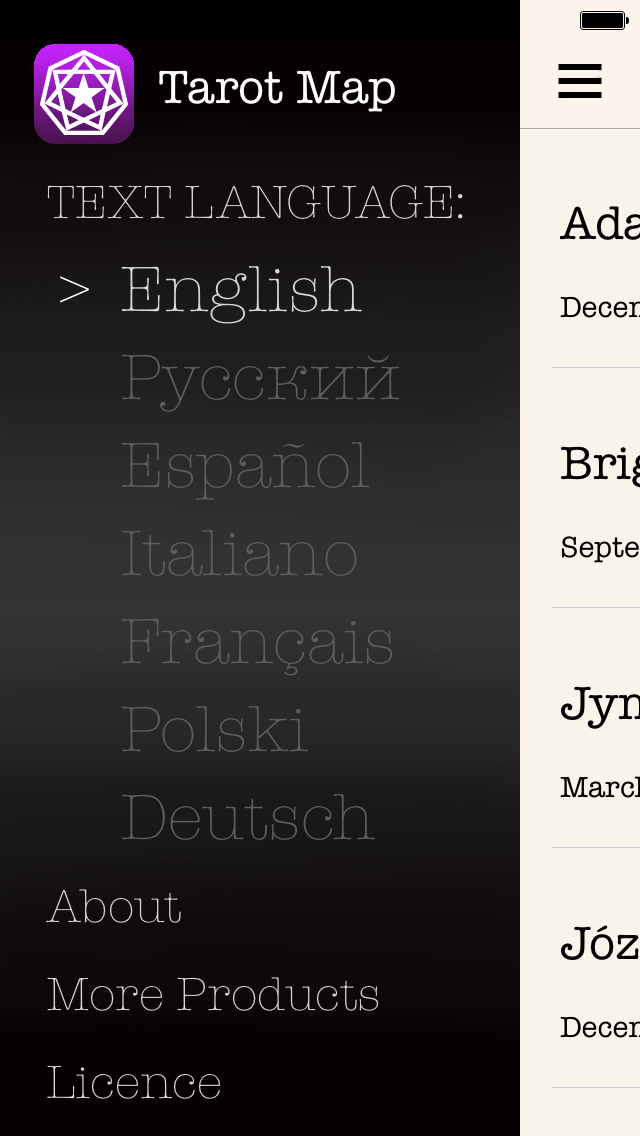Screen dimensions: 640x1136
Task: Change language to Deutsch
Action: click(247, 818)
